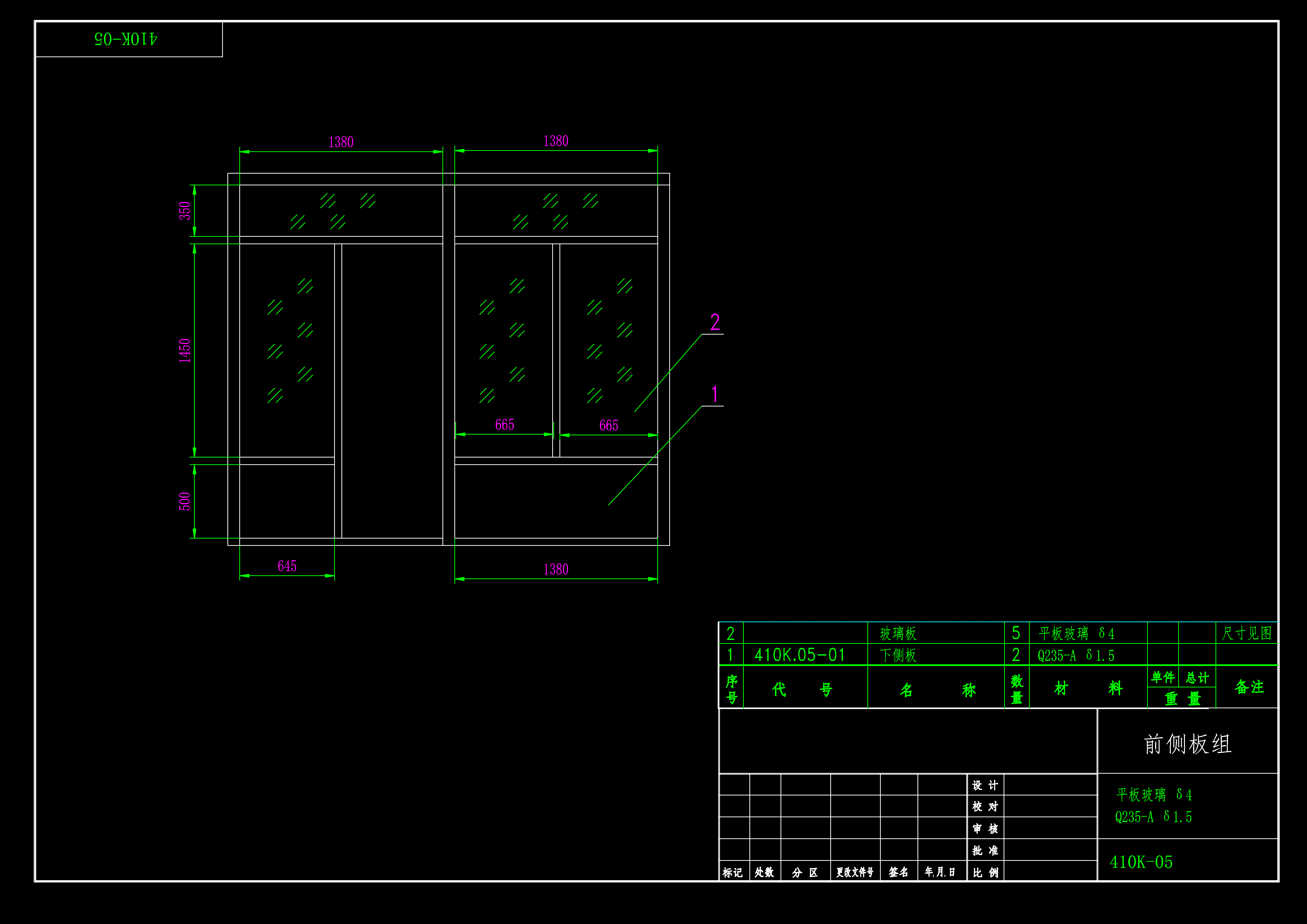Click 'Q235-A δ1.5' in the title block
Screen dimensions: 1307x924
tap(1153, 817)
